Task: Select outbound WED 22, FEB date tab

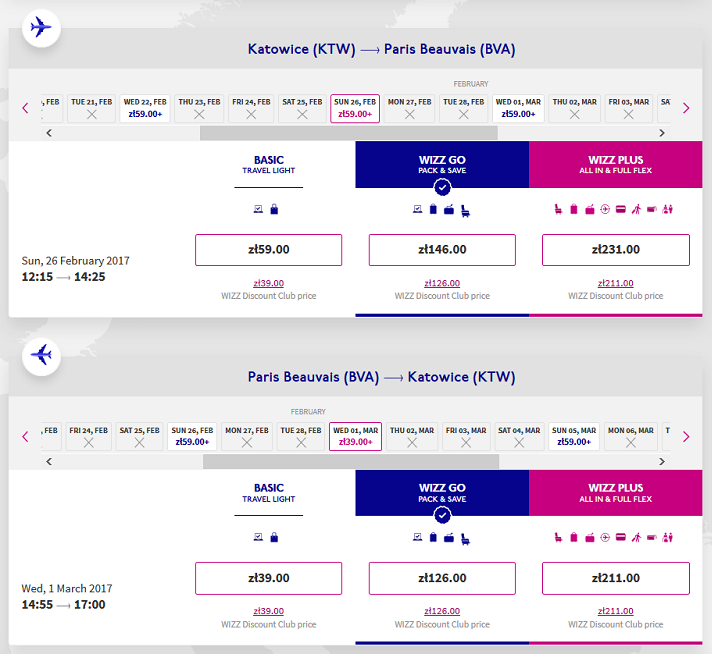Action: click(145, 108)
